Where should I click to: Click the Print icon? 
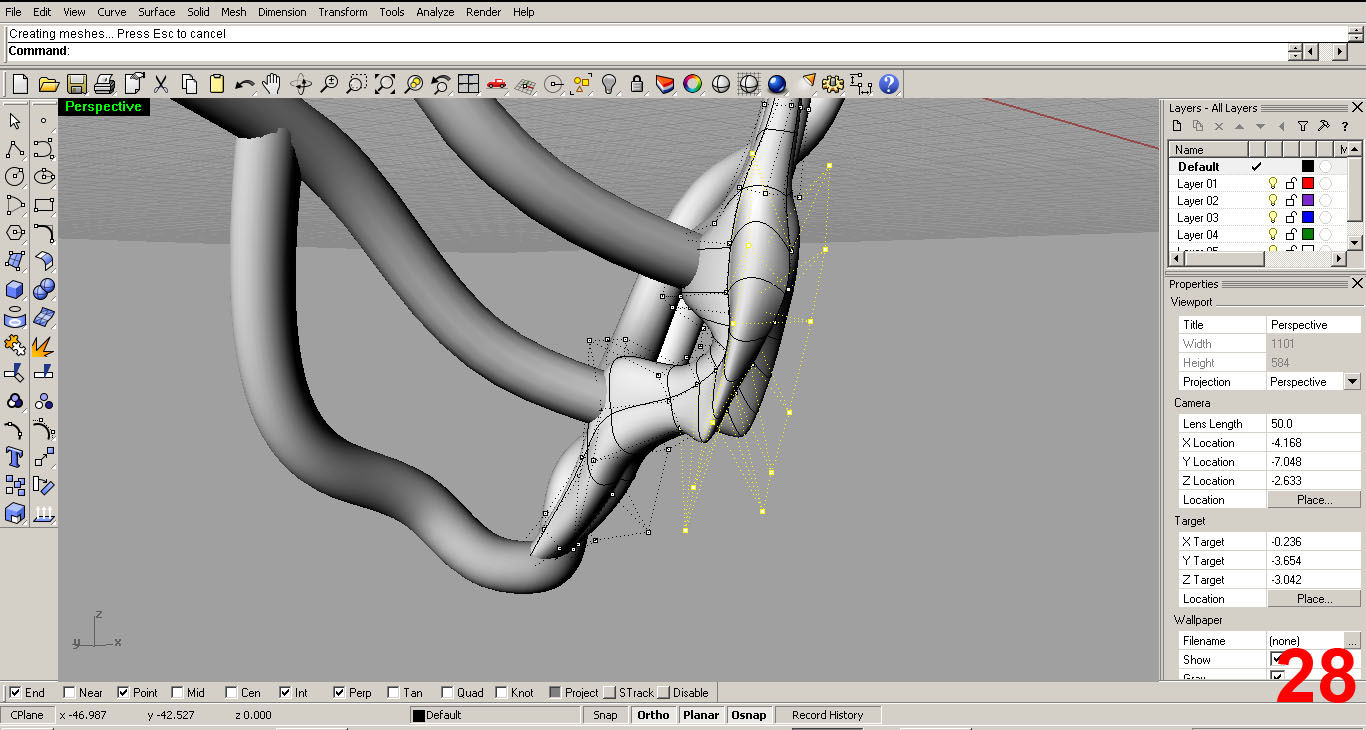(104, 84)
